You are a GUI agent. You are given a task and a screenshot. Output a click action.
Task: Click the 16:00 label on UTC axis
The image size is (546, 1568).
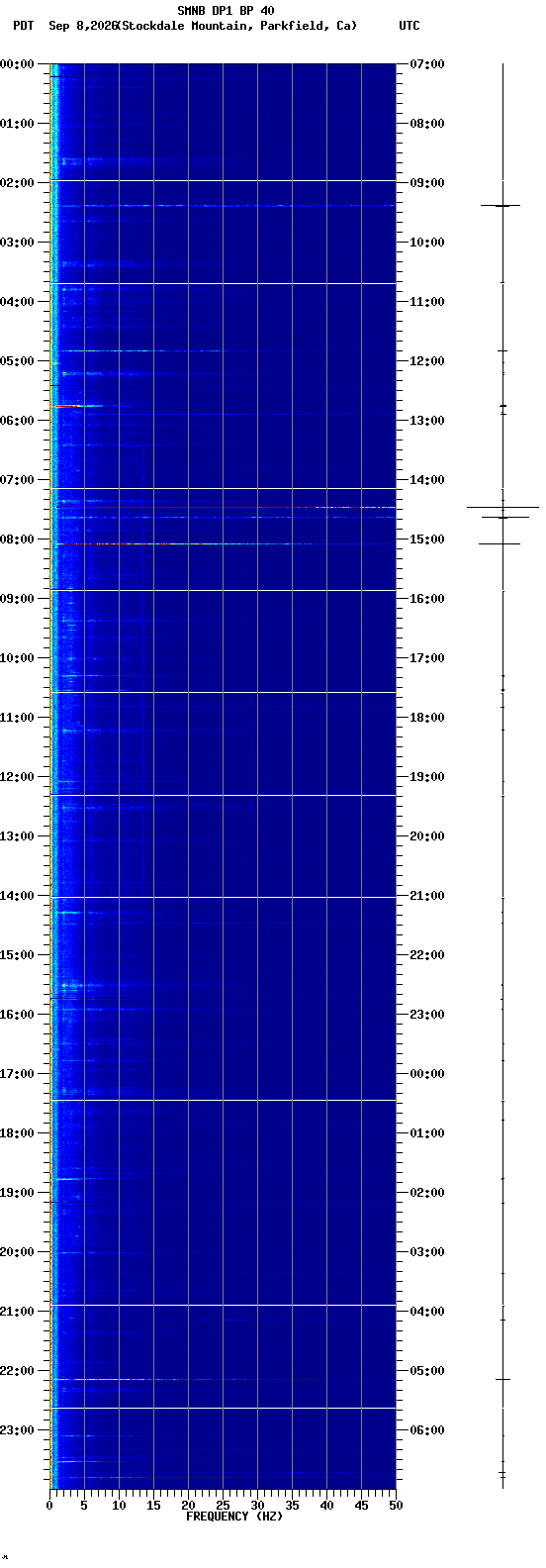(427, 599)
